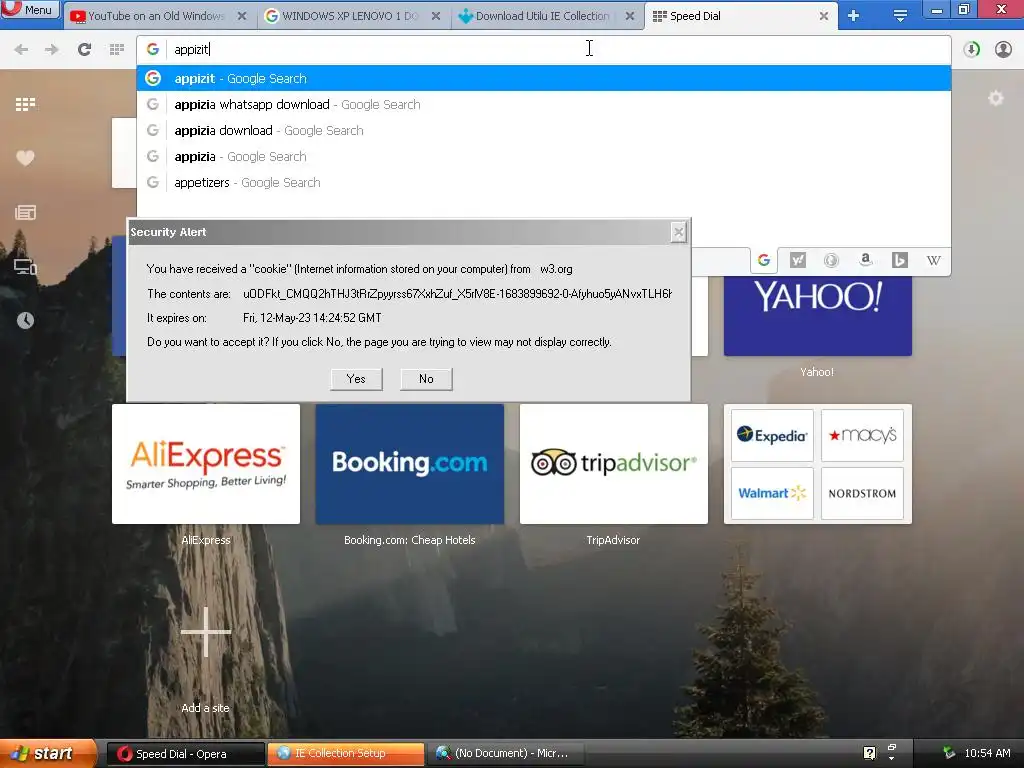1024x768 pixels.
Task: Open History clock icon in sidebar
Action: (x=25, y=320)
